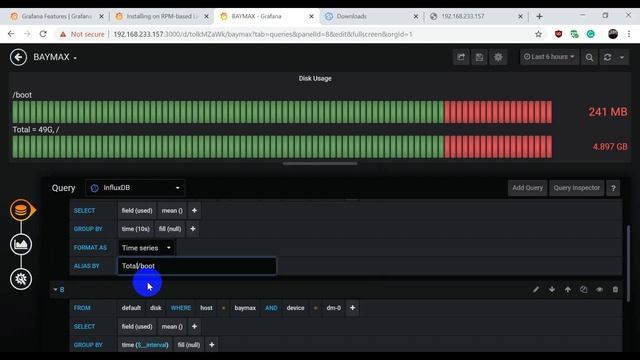Screen dimensions: 640x360
Task: Switch to Grafana Features browser tab
Action: 57,16
